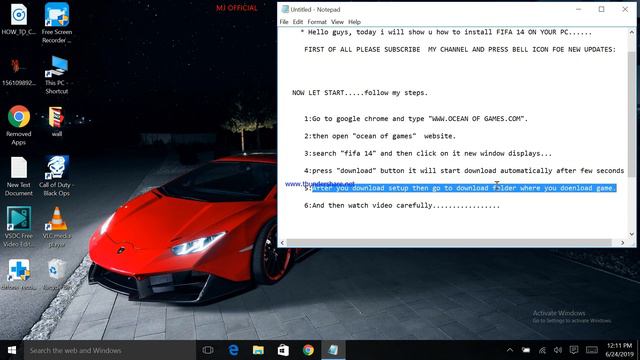Viewport: 640px width, 360px height.
Task: Open the touch keyboard tray icon
Action: [592, 350]
